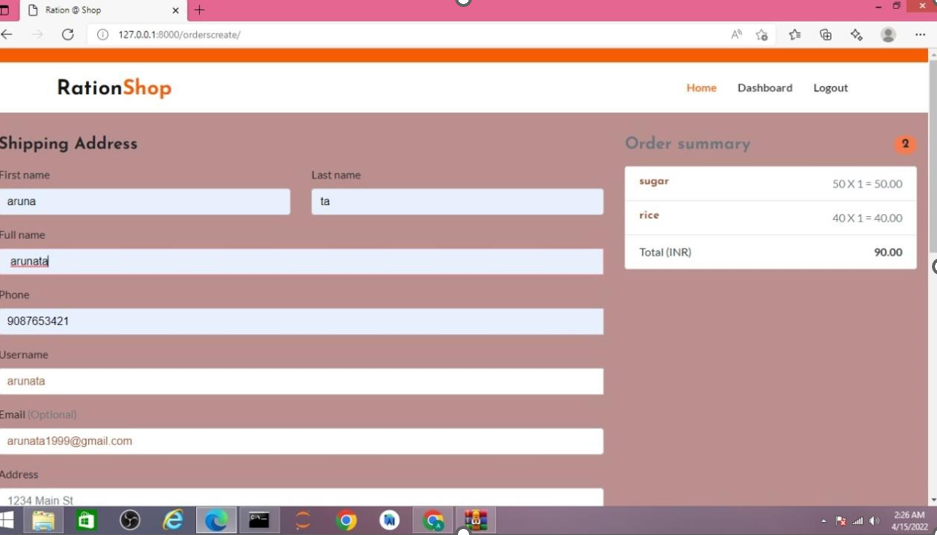Click the browser refresh button
This screenshot has width=937, height=535.
68,34
